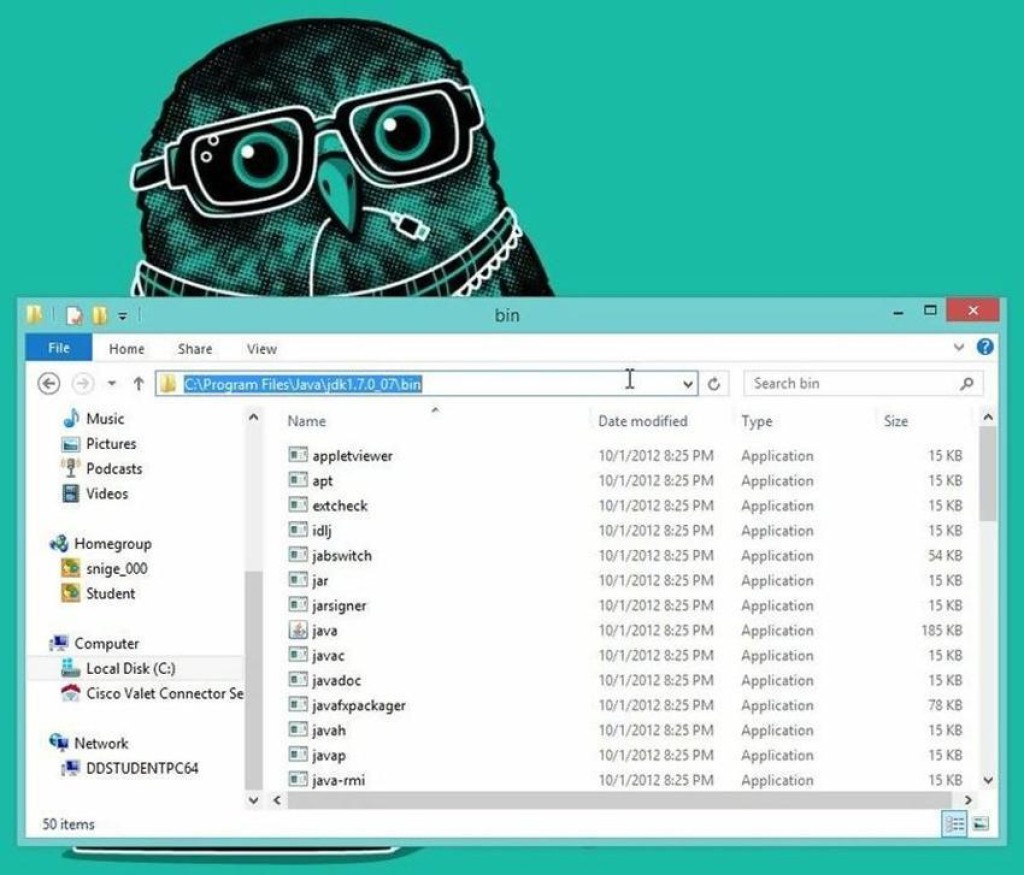The width and height of the screenshot is (1024, 875).
Task: Click the folder icon in the quick access toolbar
Action: coord(34,314)
